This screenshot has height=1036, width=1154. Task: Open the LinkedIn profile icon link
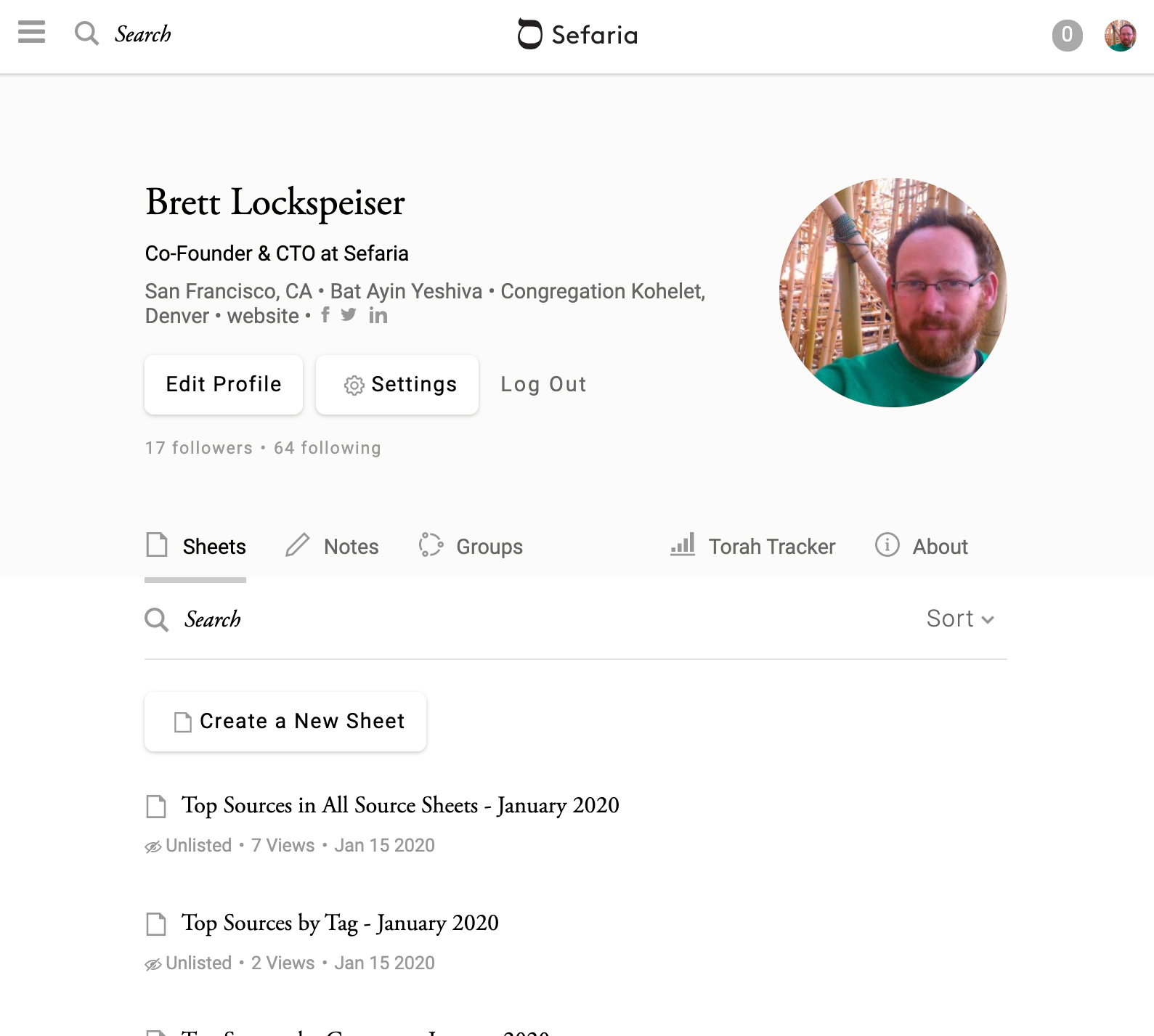coord(378,315)
